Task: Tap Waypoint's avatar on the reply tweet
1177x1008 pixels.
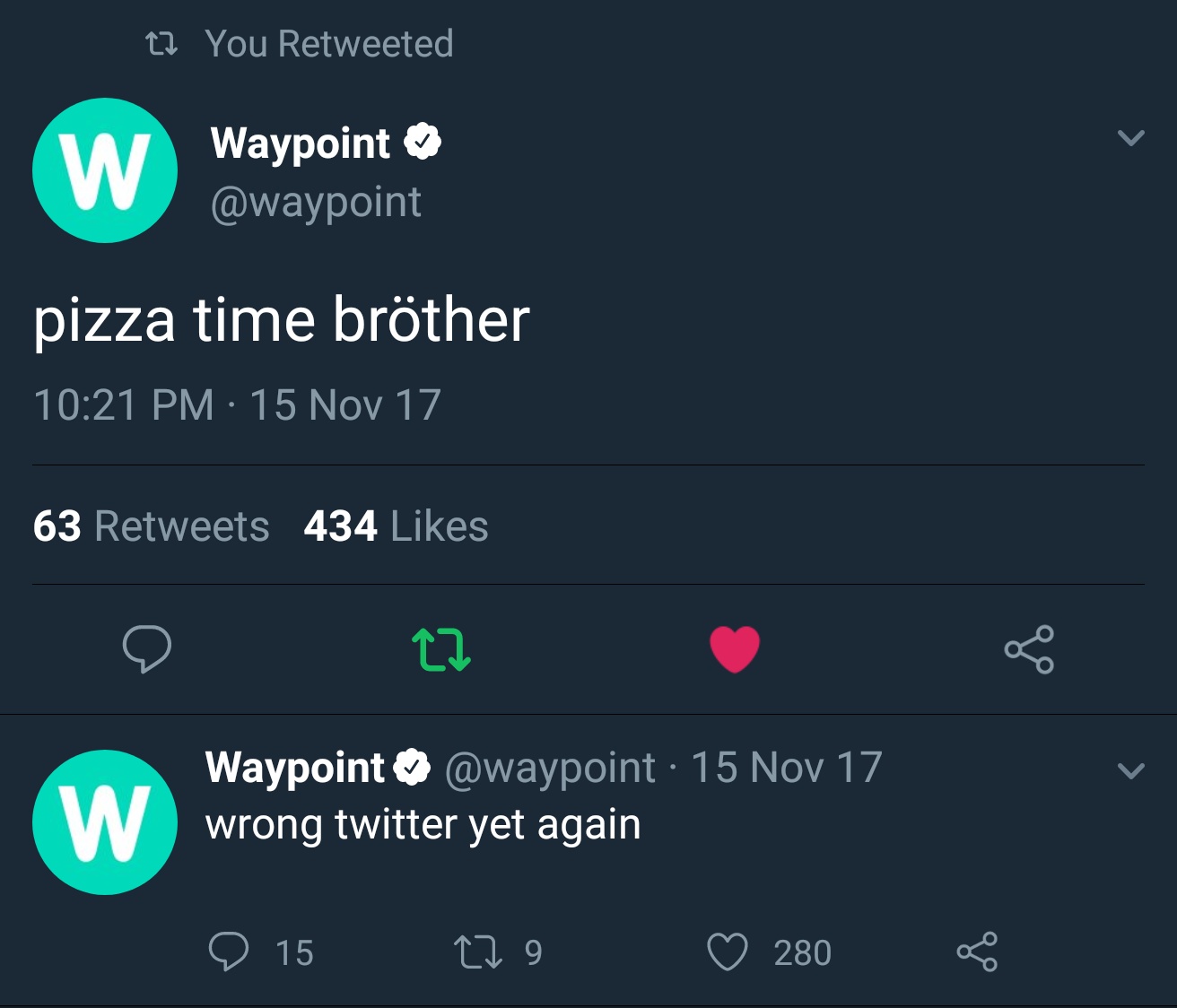Action: tap(105, 822)
